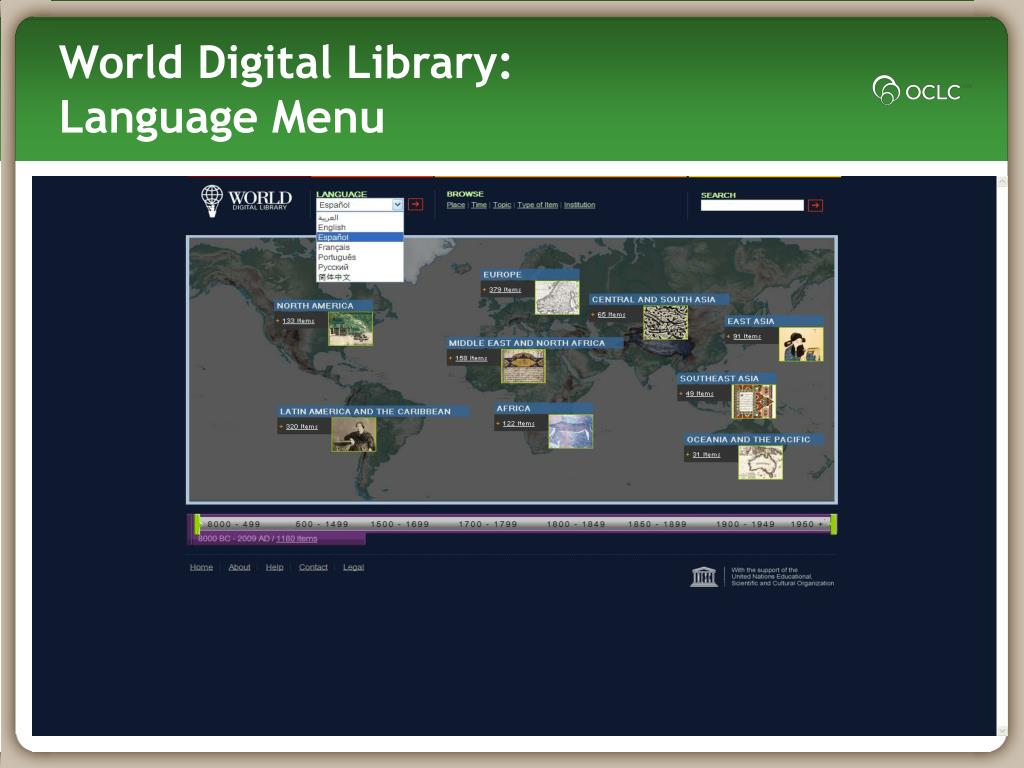1024x768 pixels.
Task: Select Arabic in language list
Action: 360,217
